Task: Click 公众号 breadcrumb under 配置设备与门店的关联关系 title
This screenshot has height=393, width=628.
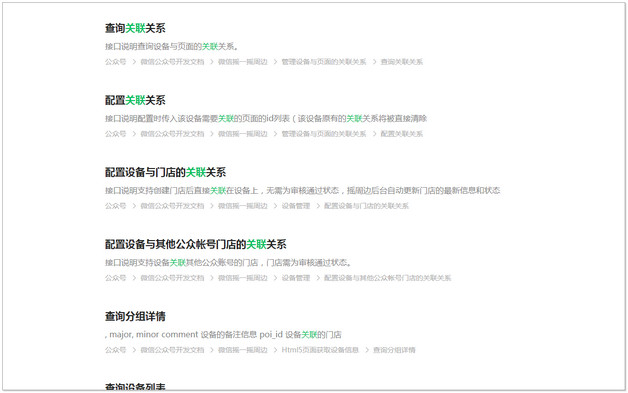Action: click(115, 206)
